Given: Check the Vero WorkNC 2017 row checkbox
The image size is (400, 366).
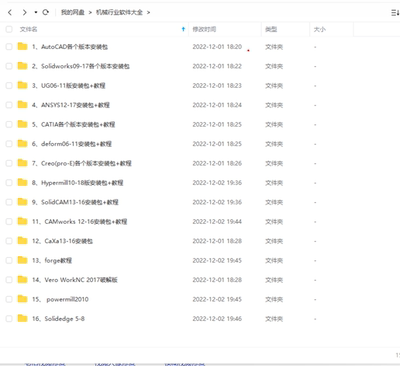Looking at the screenshot, I should pos(9,280).
